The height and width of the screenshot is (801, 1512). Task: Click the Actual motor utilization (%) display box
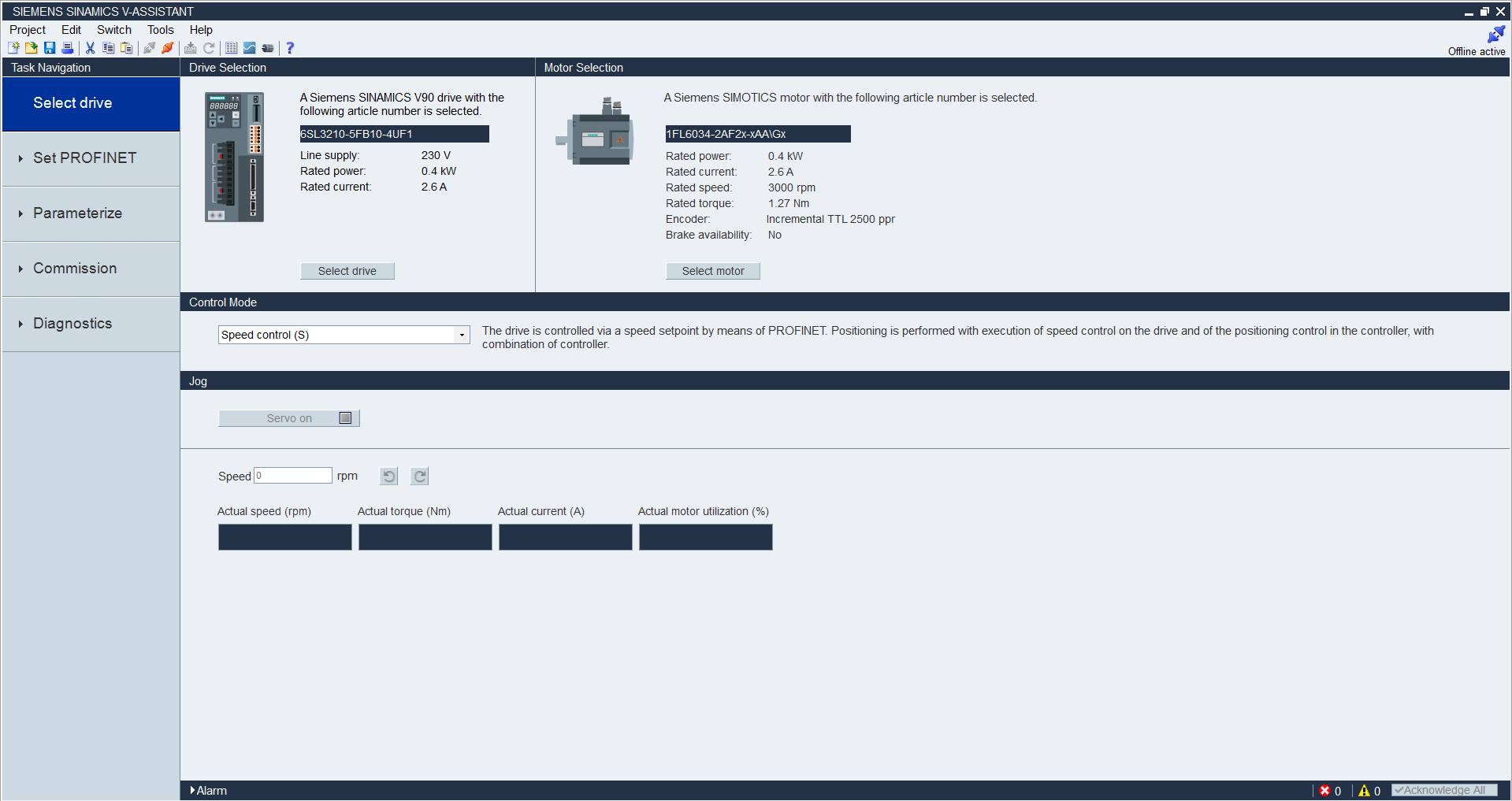coord(706,537)
